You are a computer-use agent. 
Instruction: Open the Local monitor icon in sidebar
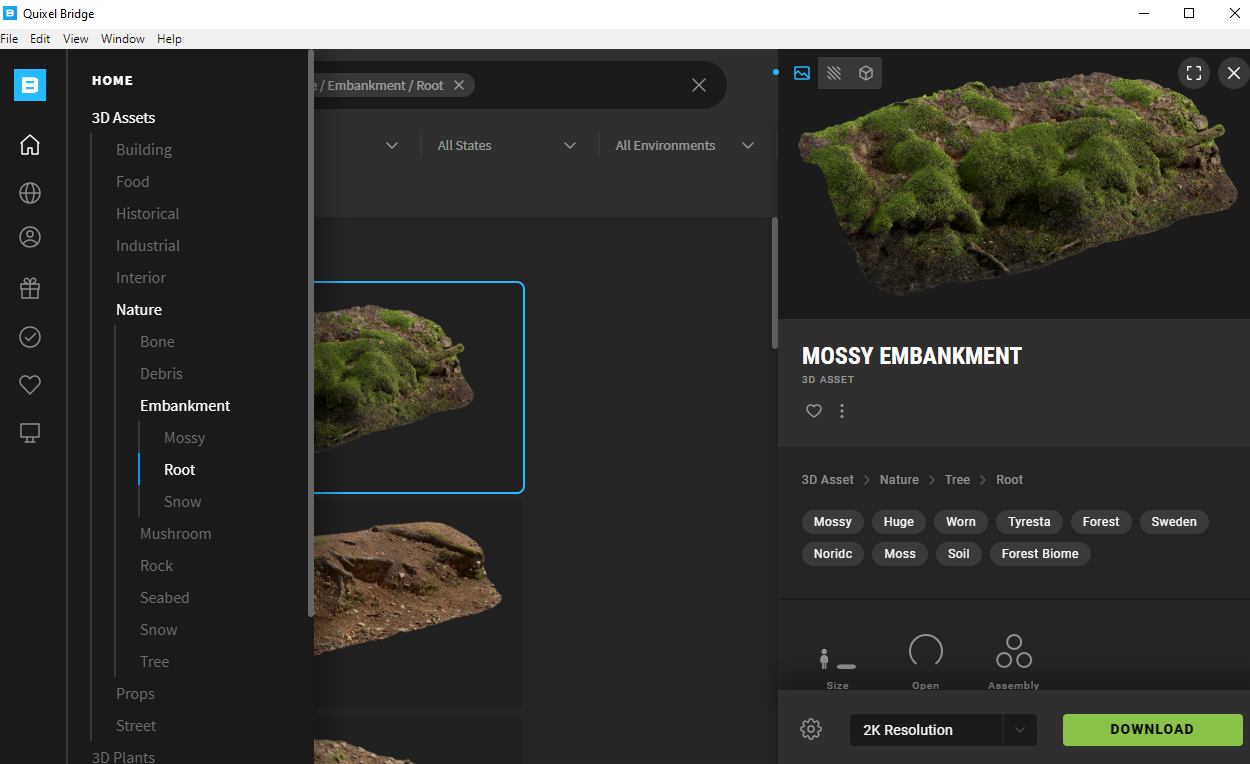pyautogui.click(x=30, y=433)
